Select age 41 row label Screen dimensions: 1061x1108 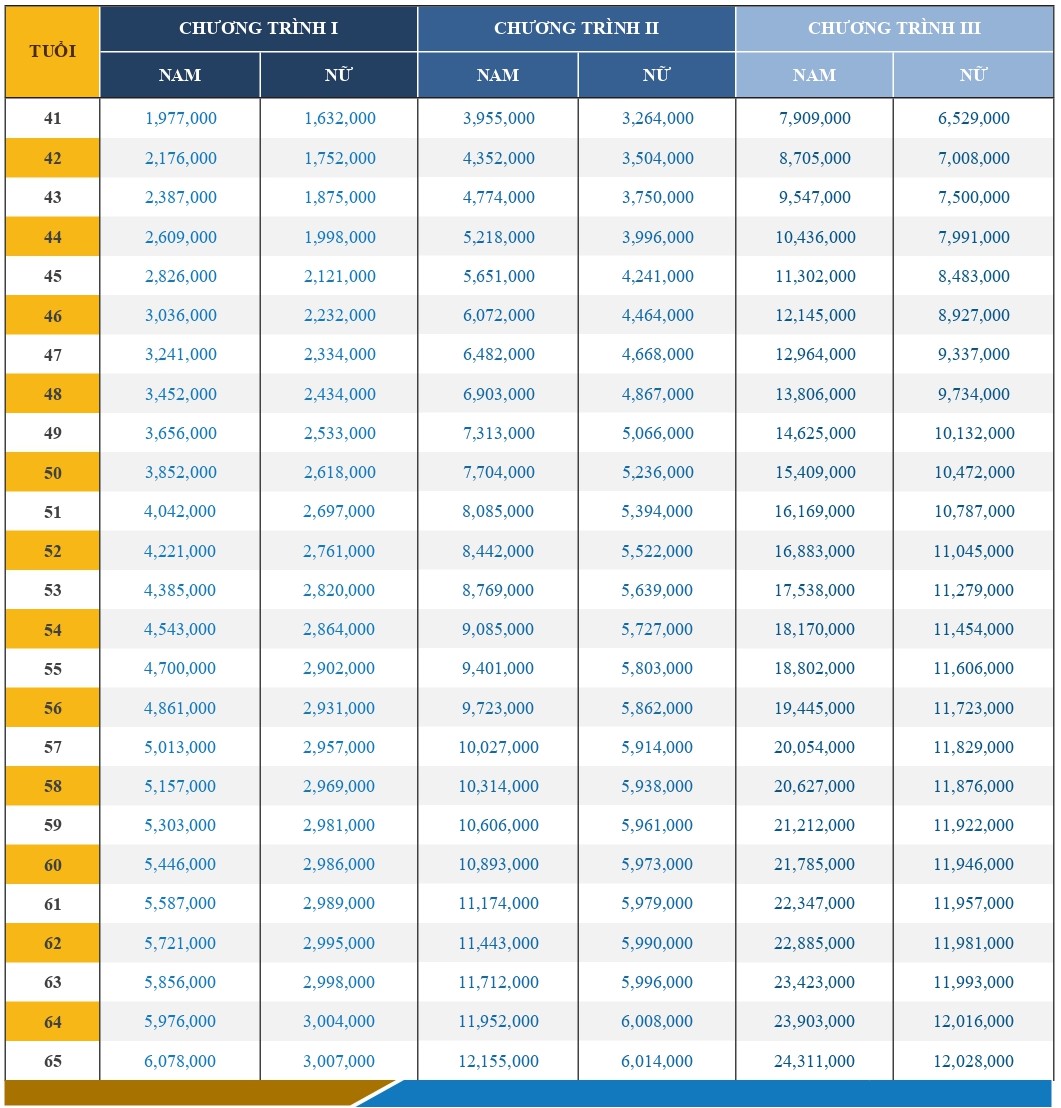(x=52, y=118)
